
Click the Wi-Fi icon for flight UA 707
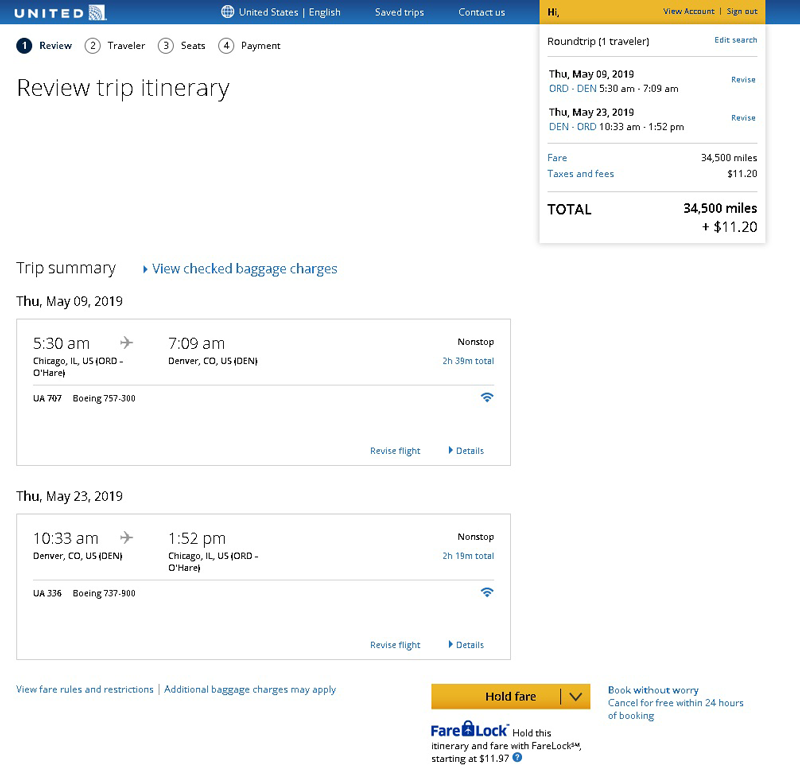tap(487, 397)
